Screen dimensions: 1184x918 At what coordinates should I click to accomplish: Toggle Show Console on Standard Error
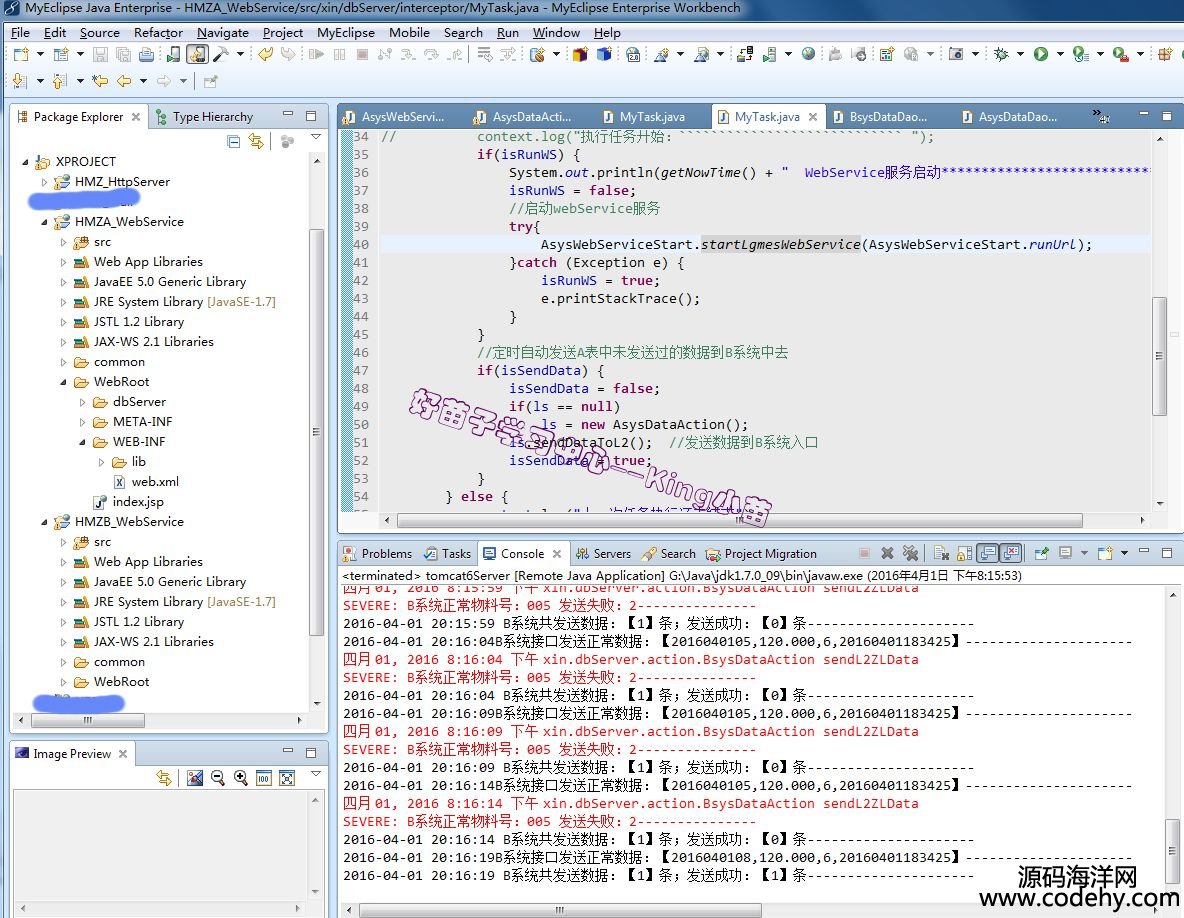pyautogui.click(x=1011, y=553)
